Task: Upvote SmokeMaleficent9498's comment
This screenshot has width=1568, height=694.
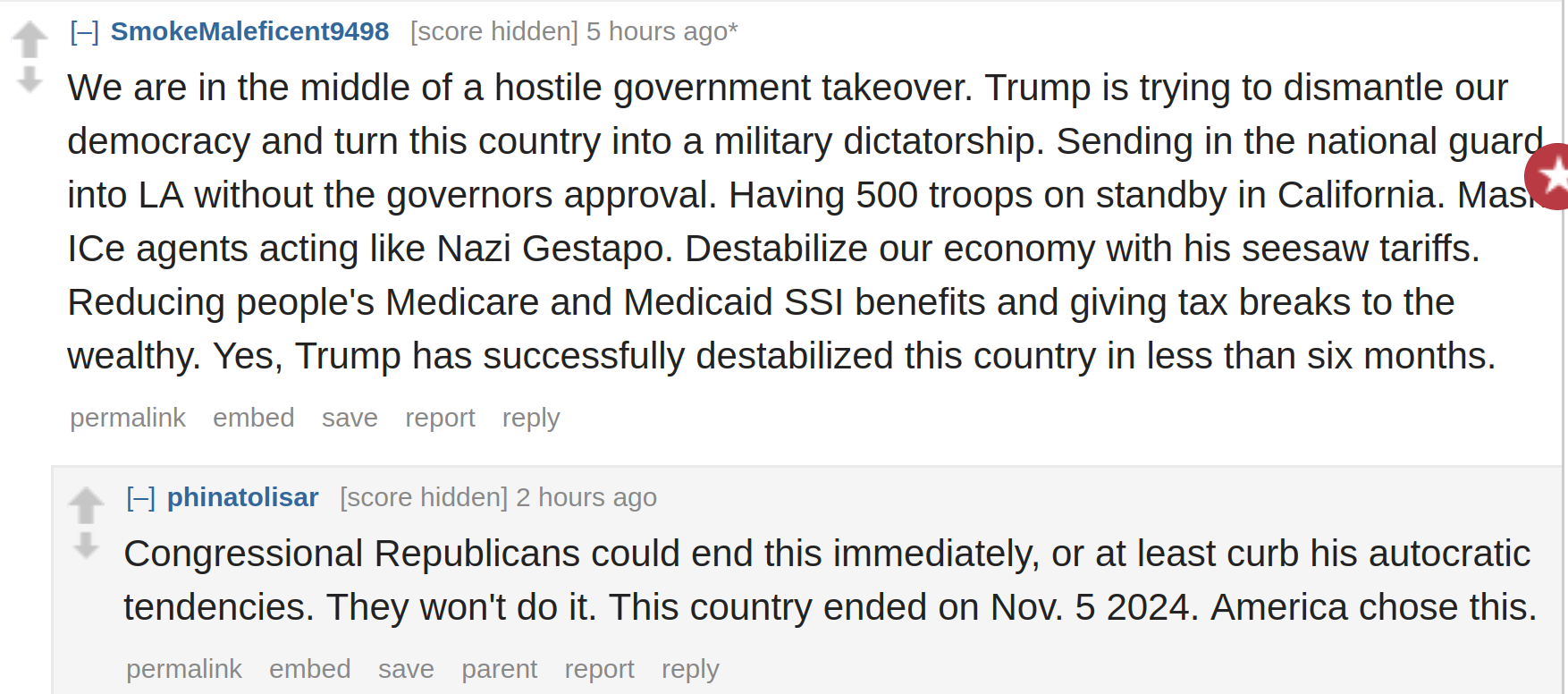Action: click(30, 39)
